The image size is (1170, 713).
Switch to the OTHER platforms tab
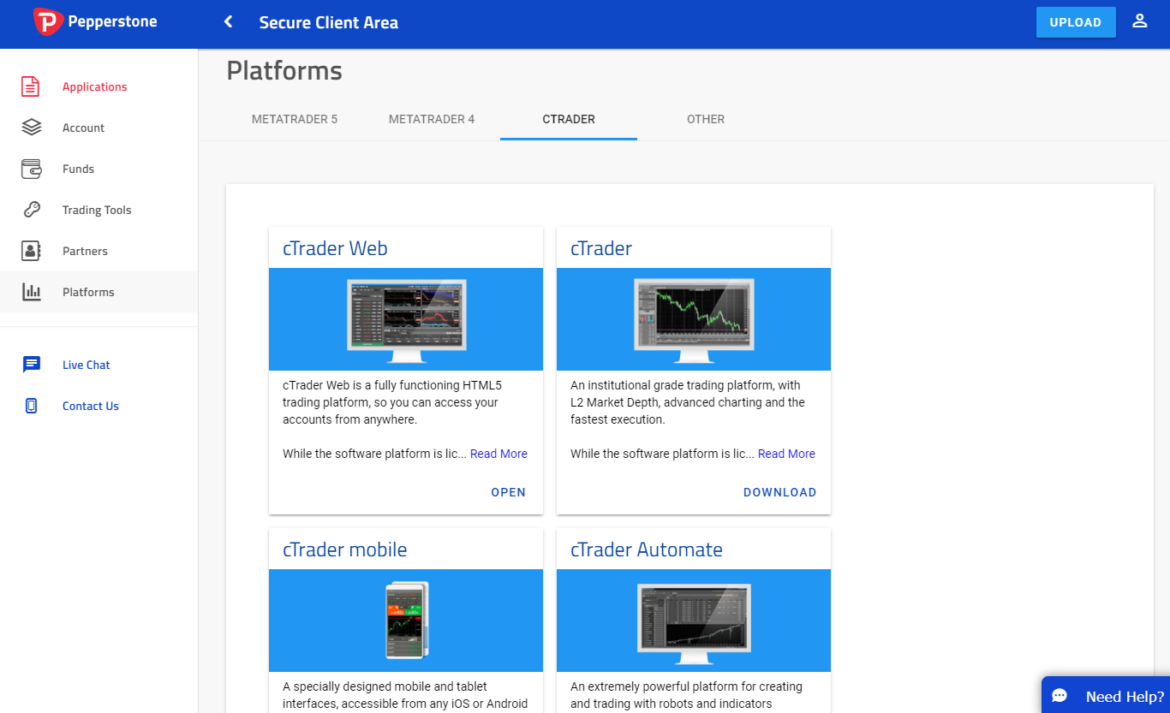[x=705, y=119]
